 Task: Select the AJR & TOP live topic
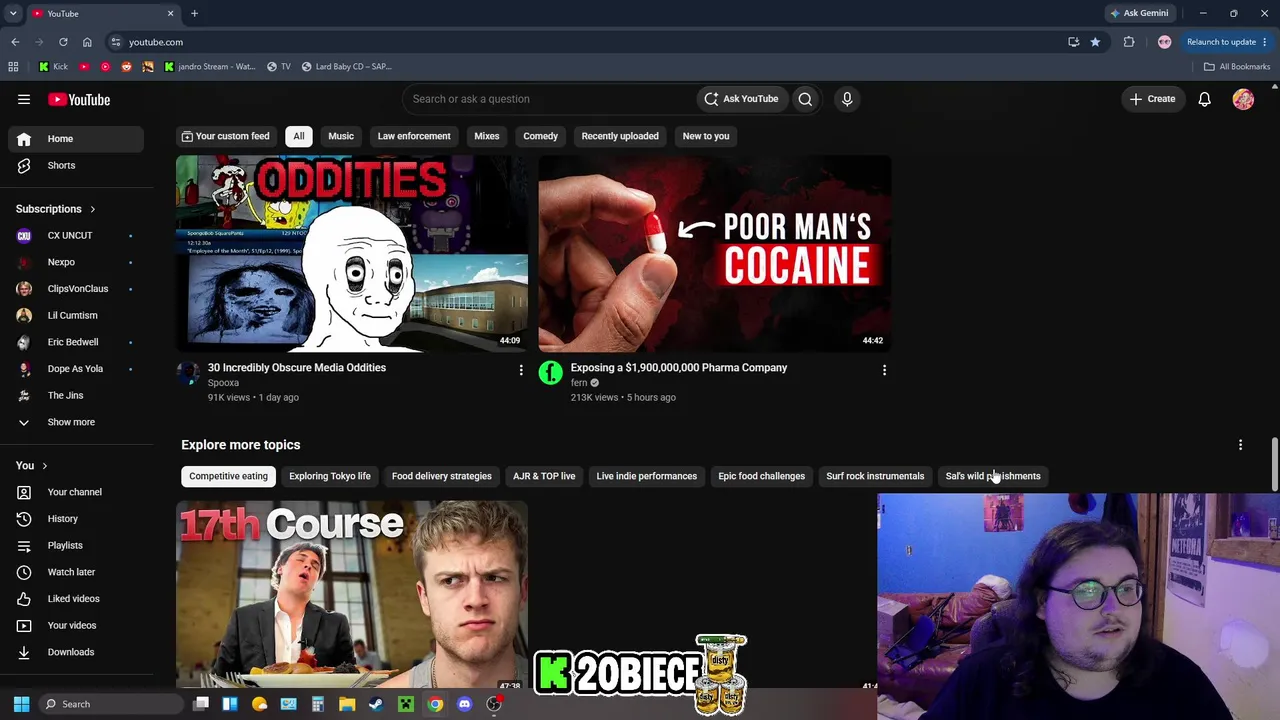pos(544,476)
